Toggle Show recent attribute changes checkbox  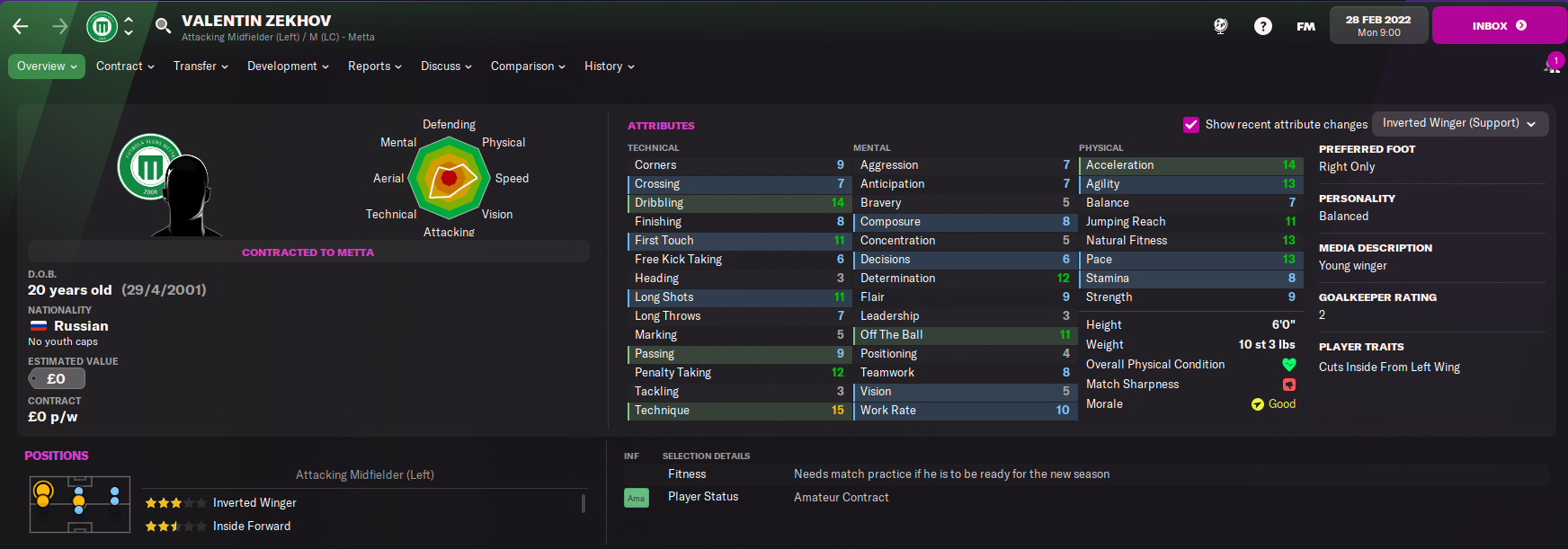1191,124
